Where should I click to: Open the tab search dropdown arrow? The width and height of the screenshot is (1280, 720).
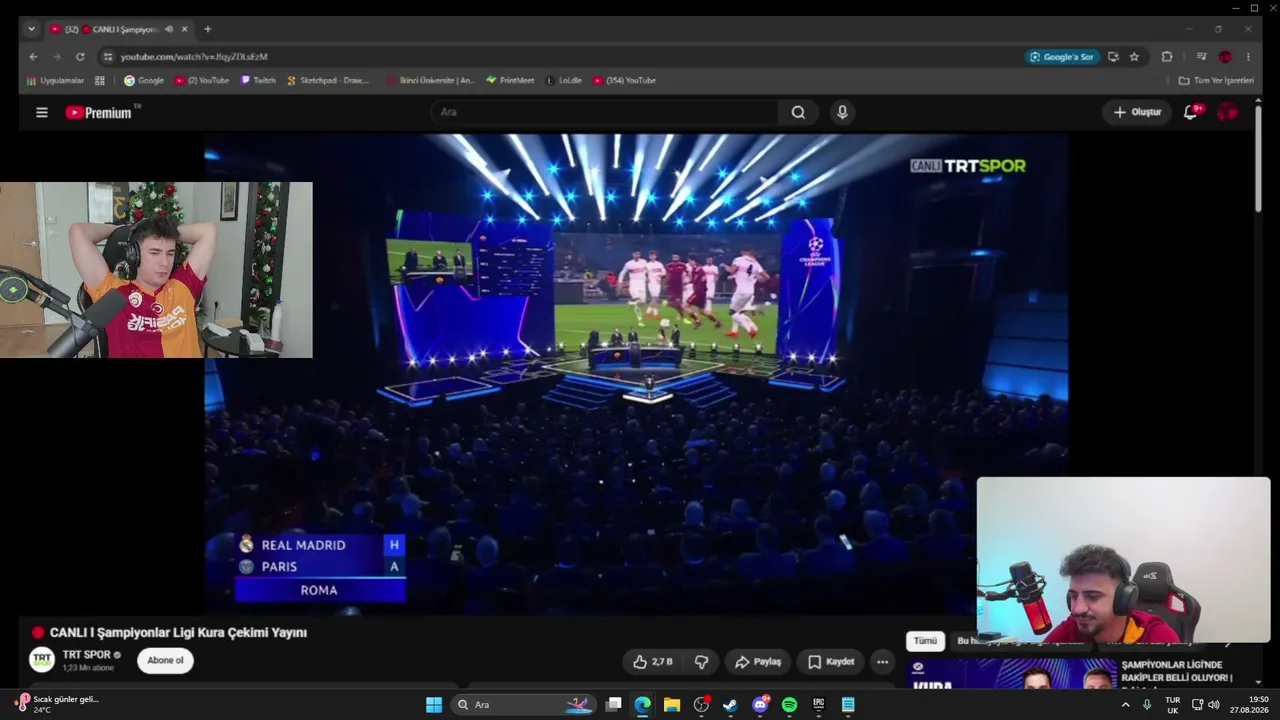click(31, 29)
